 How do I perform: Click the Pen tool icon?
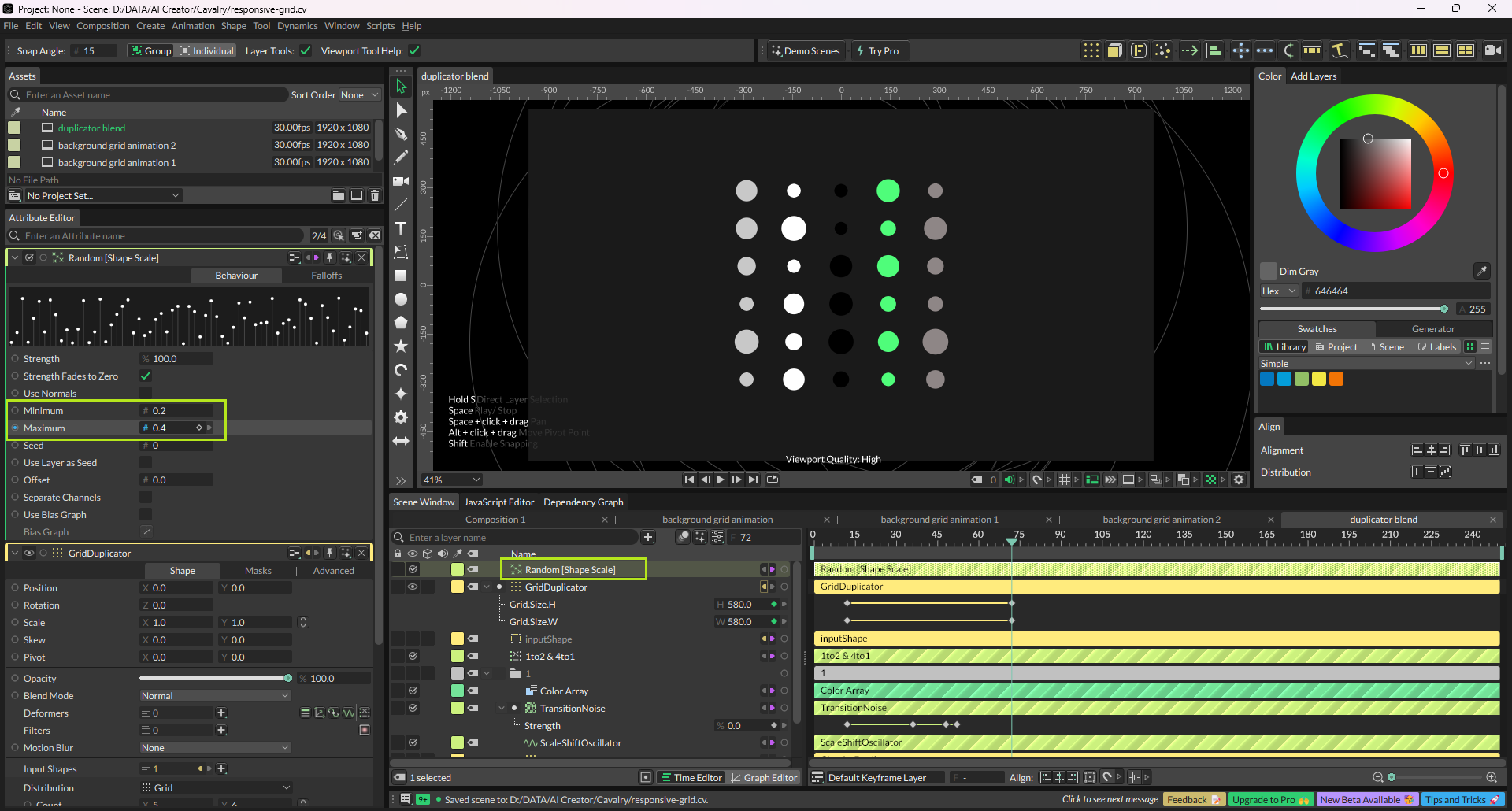[401, 134]
